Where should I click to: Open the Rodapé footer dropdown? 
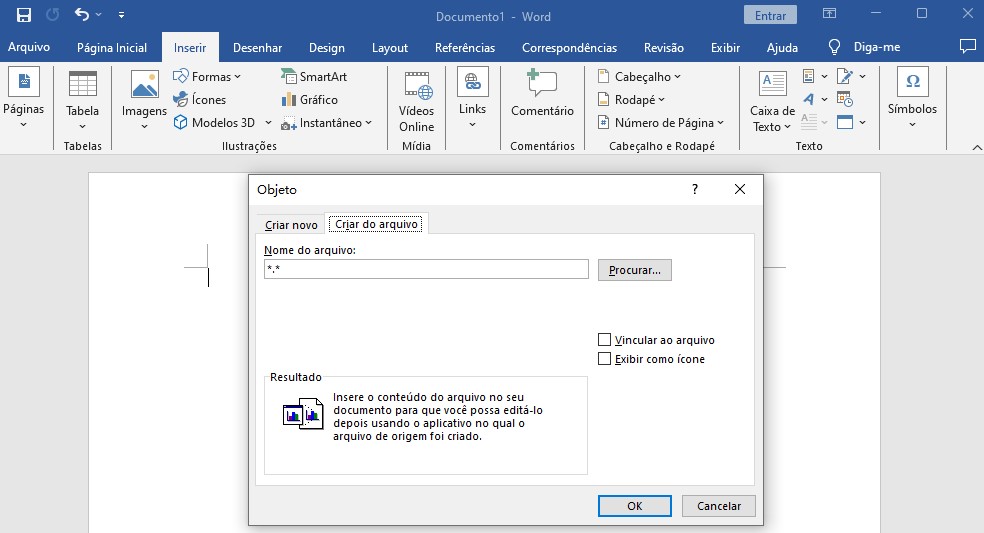[x=631, y=99]
